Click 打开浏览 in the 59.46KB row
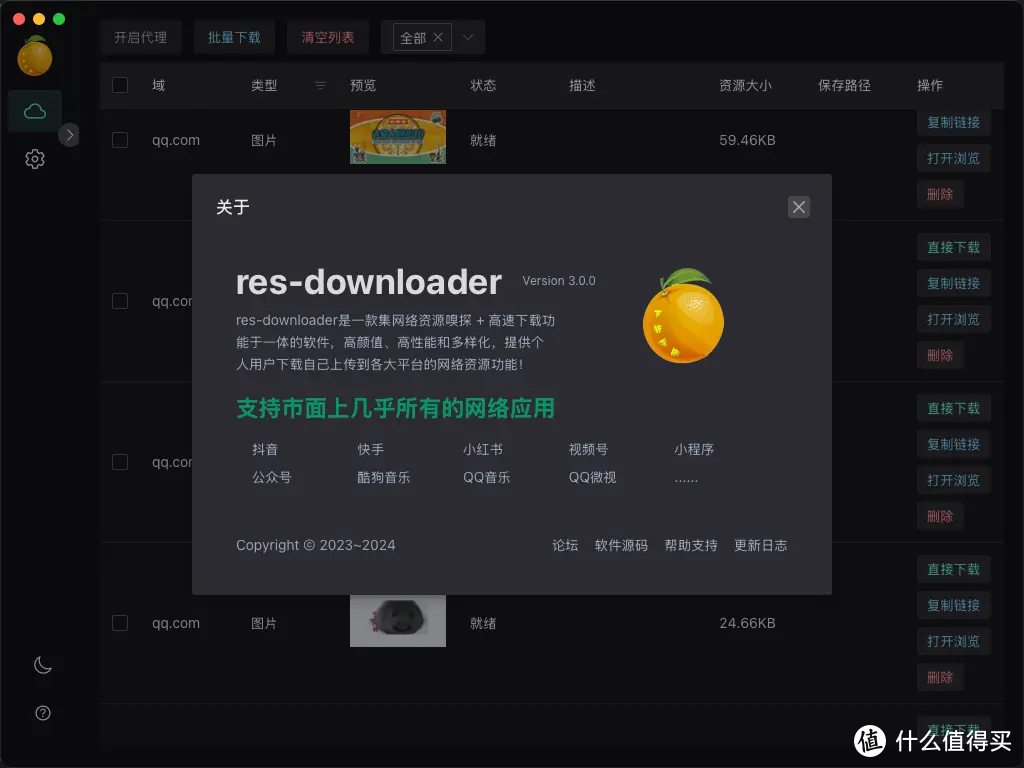The height and width of the screenshot is (768, 1024). click(x=953, y=158)
